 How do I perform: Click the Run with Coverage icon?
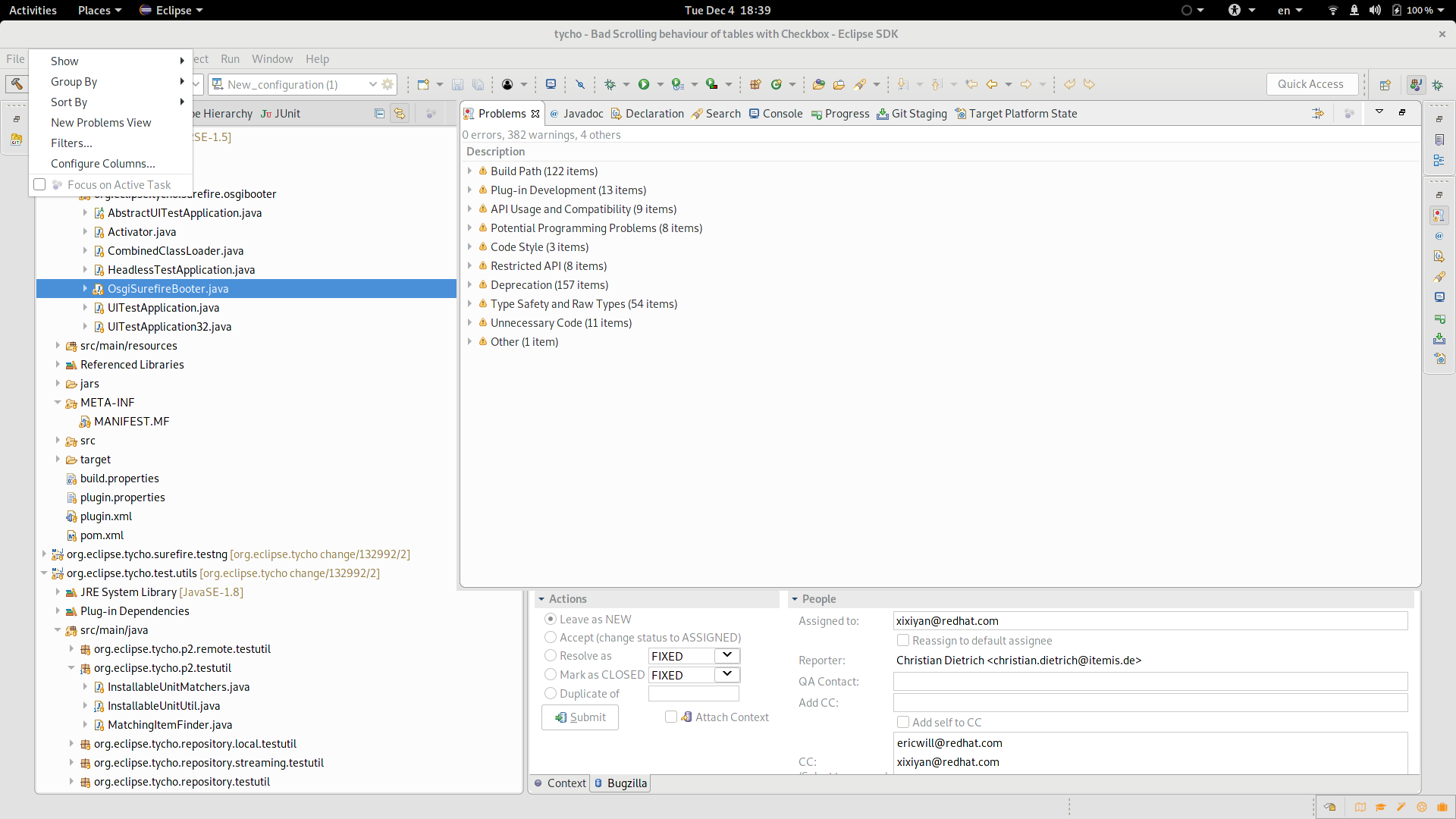(x=678, y=84)
